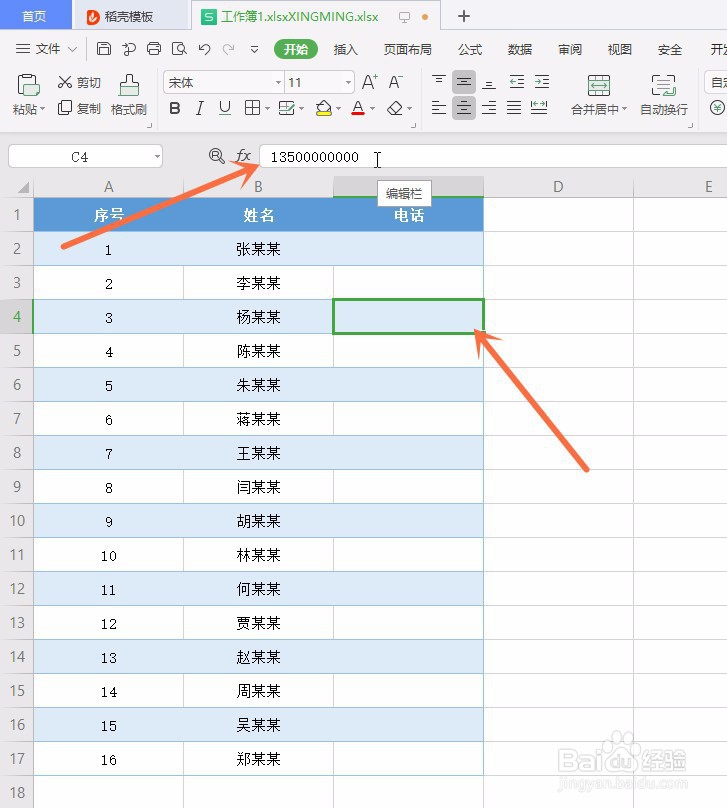
Task: Expand quick access toolbar customization arrow
Action: (254, 49)
